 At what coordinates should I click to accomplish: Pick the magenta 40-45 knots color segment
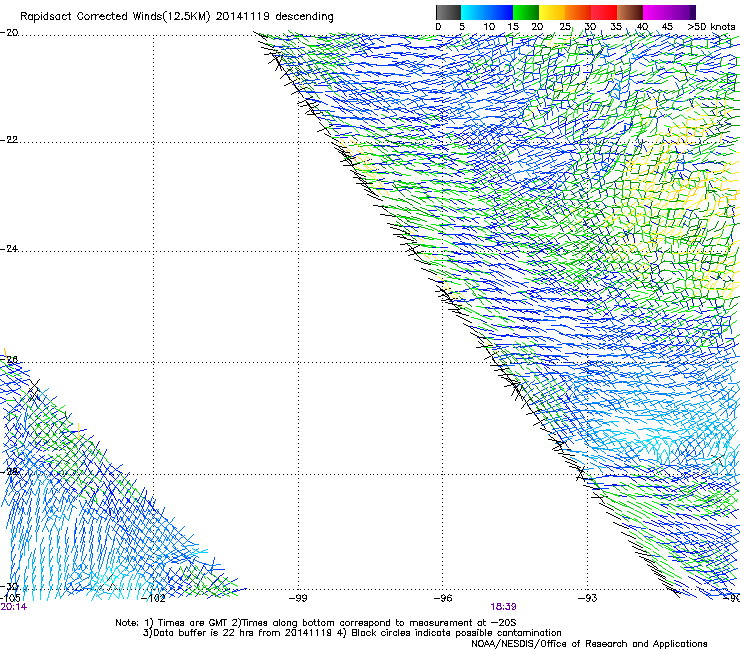(656, 12)
